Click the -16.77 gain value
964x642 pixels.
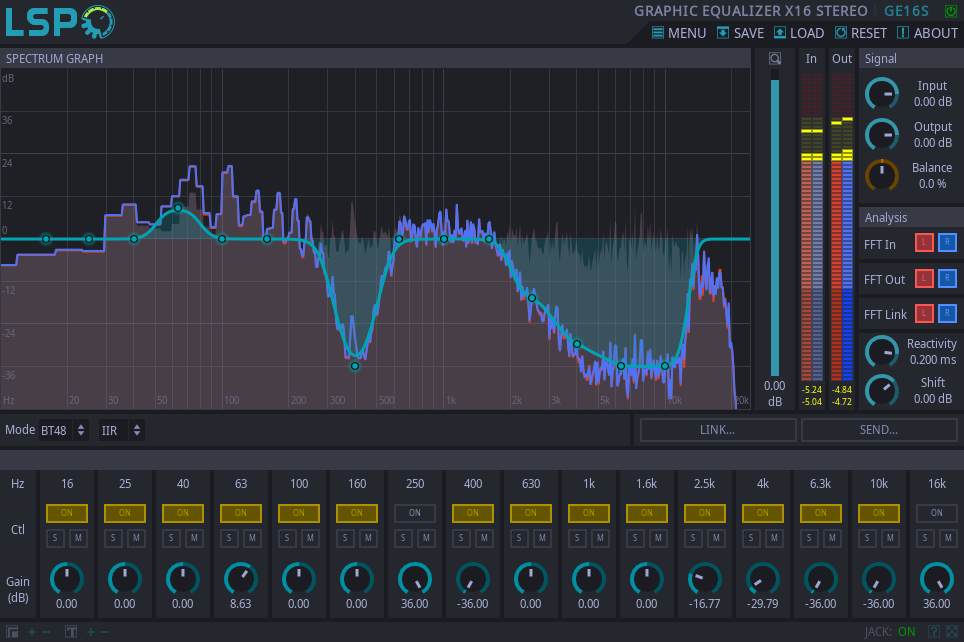pos(705,604)
